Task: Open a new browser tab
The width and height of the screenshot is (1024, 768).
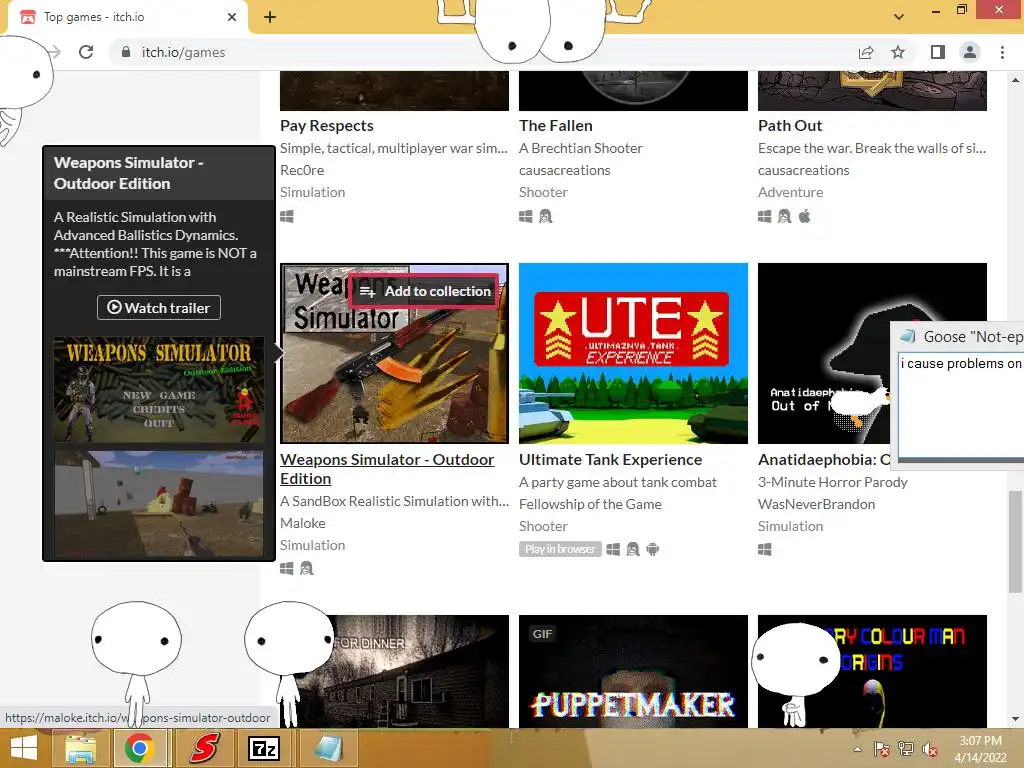Action: point(270,17)
